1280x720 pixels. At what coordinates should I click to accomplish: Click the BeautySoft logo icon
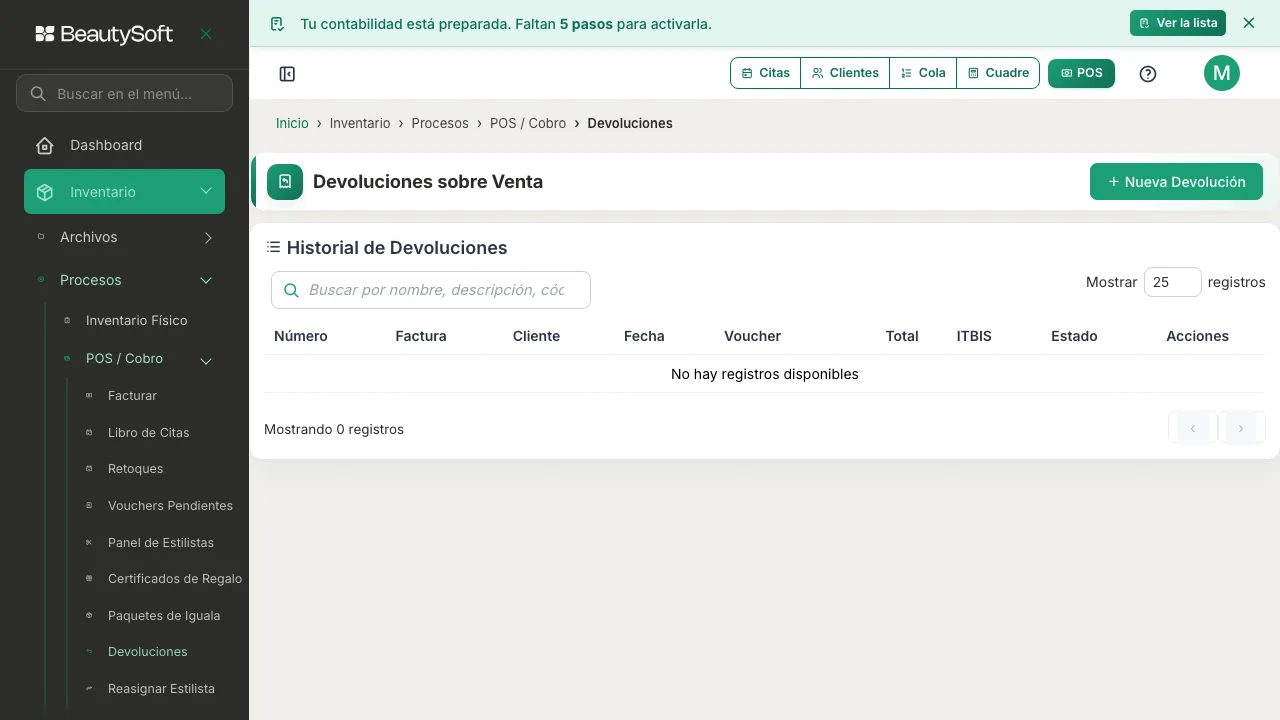[x=45, y=34]
